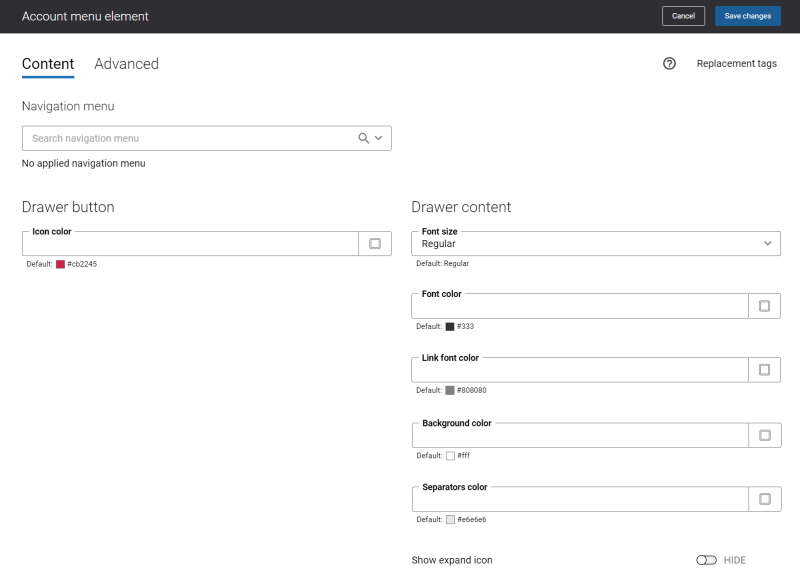Viewport: 800px width, 578px height.
Task: Click the Save changes button
Action: (x=747, y=16)
